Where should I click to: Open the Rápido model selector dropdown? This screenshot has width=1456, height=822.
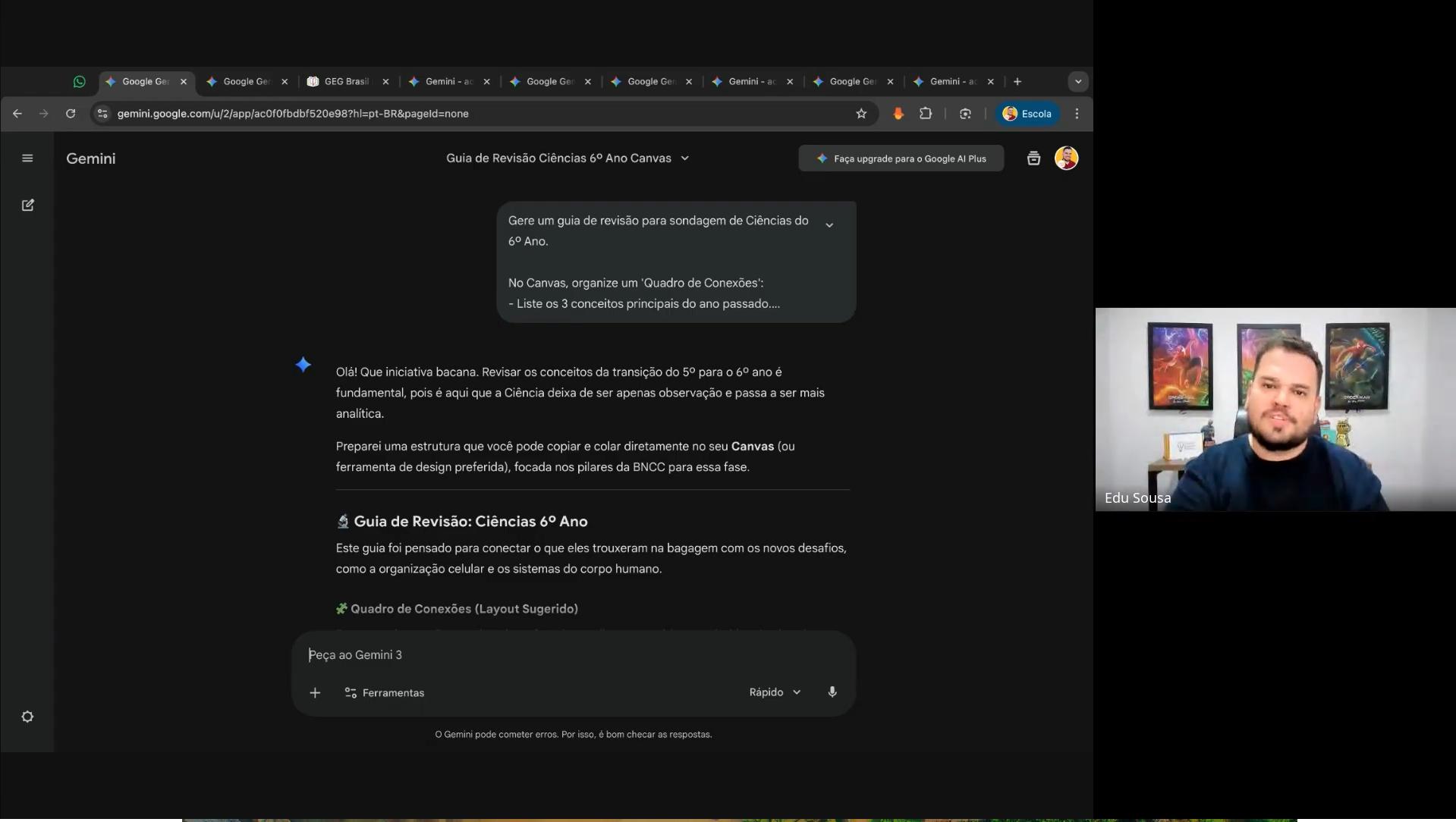775,692
